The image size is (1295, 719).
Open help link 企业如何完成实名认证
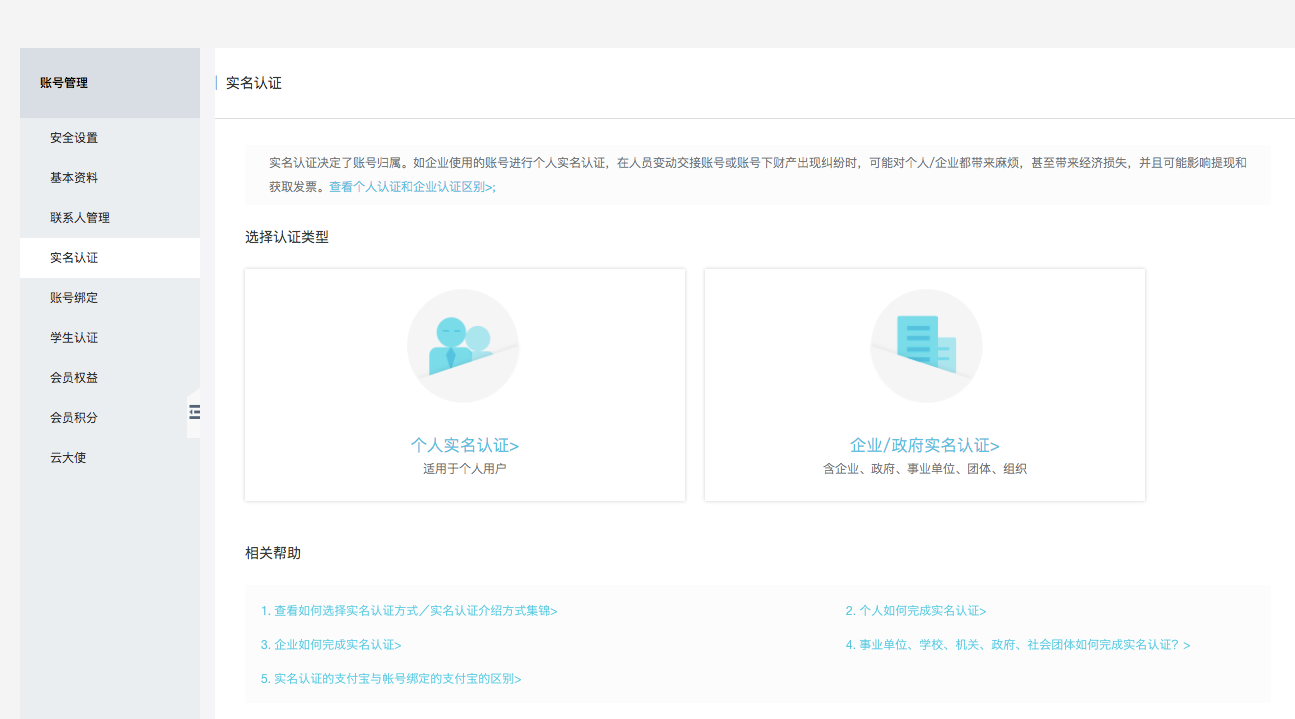coord(331,645)
